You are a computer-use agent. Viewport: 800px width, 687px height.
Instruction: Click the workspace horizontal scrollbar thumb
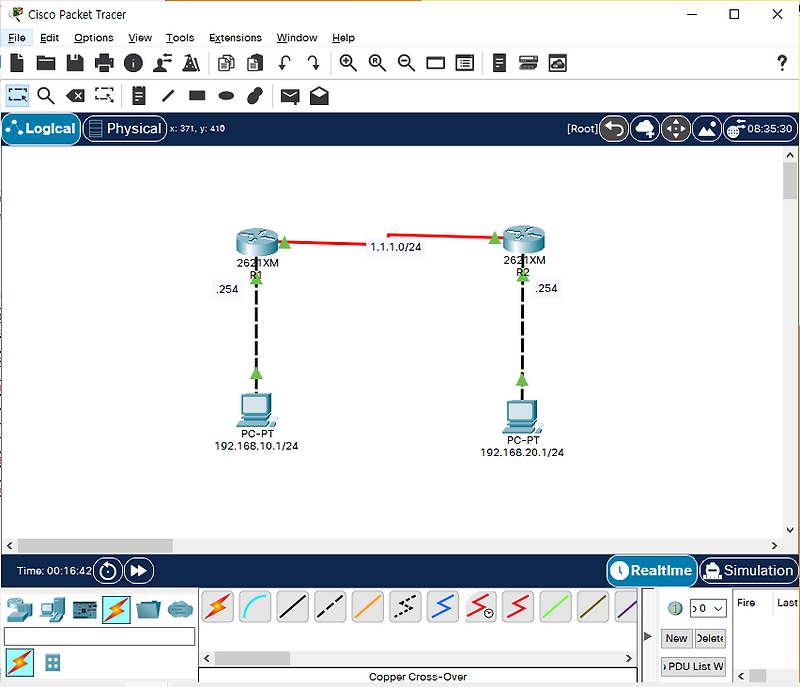95,545
